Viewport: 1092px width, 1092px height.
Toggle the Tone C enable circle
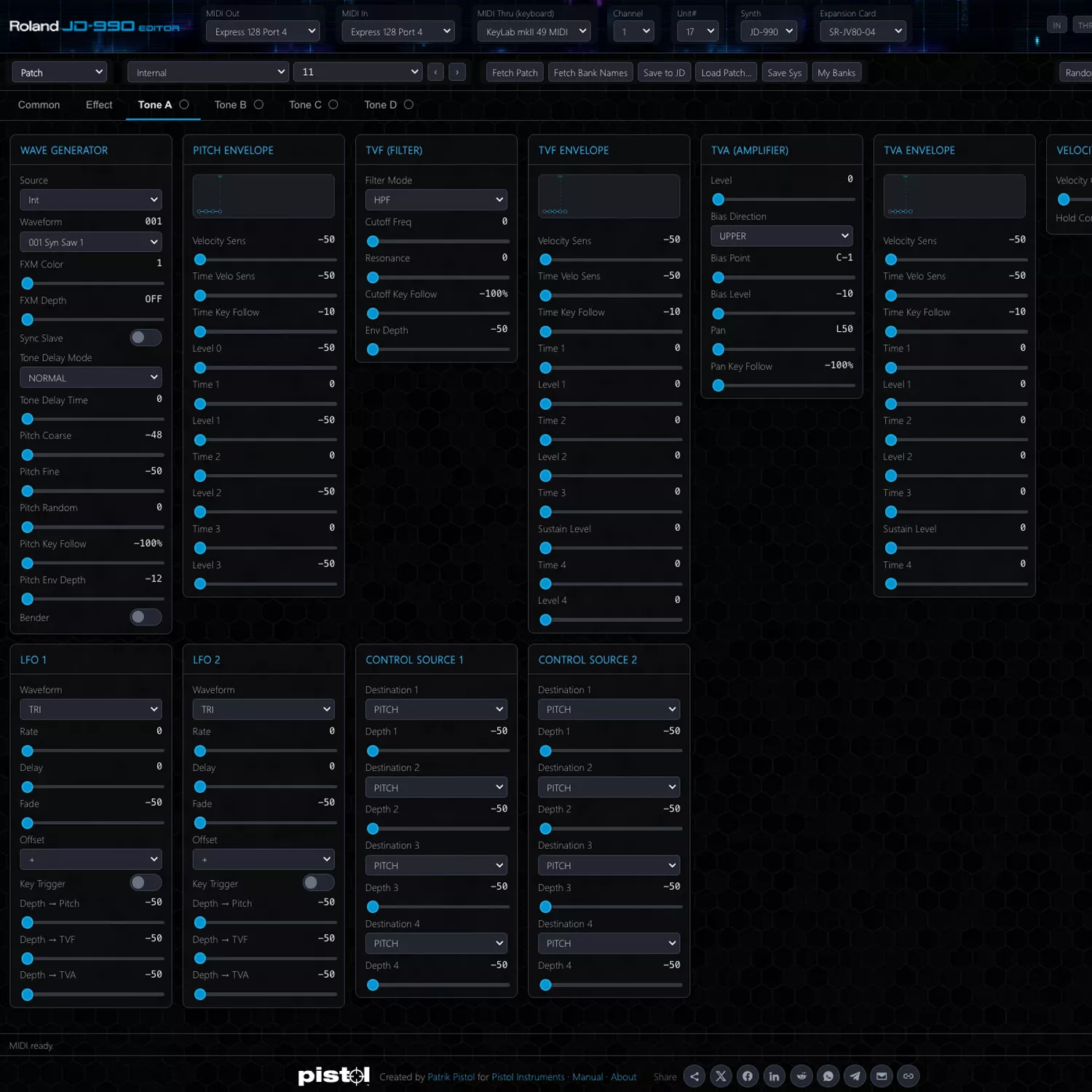pyautogui.click(x=333, y=104)
